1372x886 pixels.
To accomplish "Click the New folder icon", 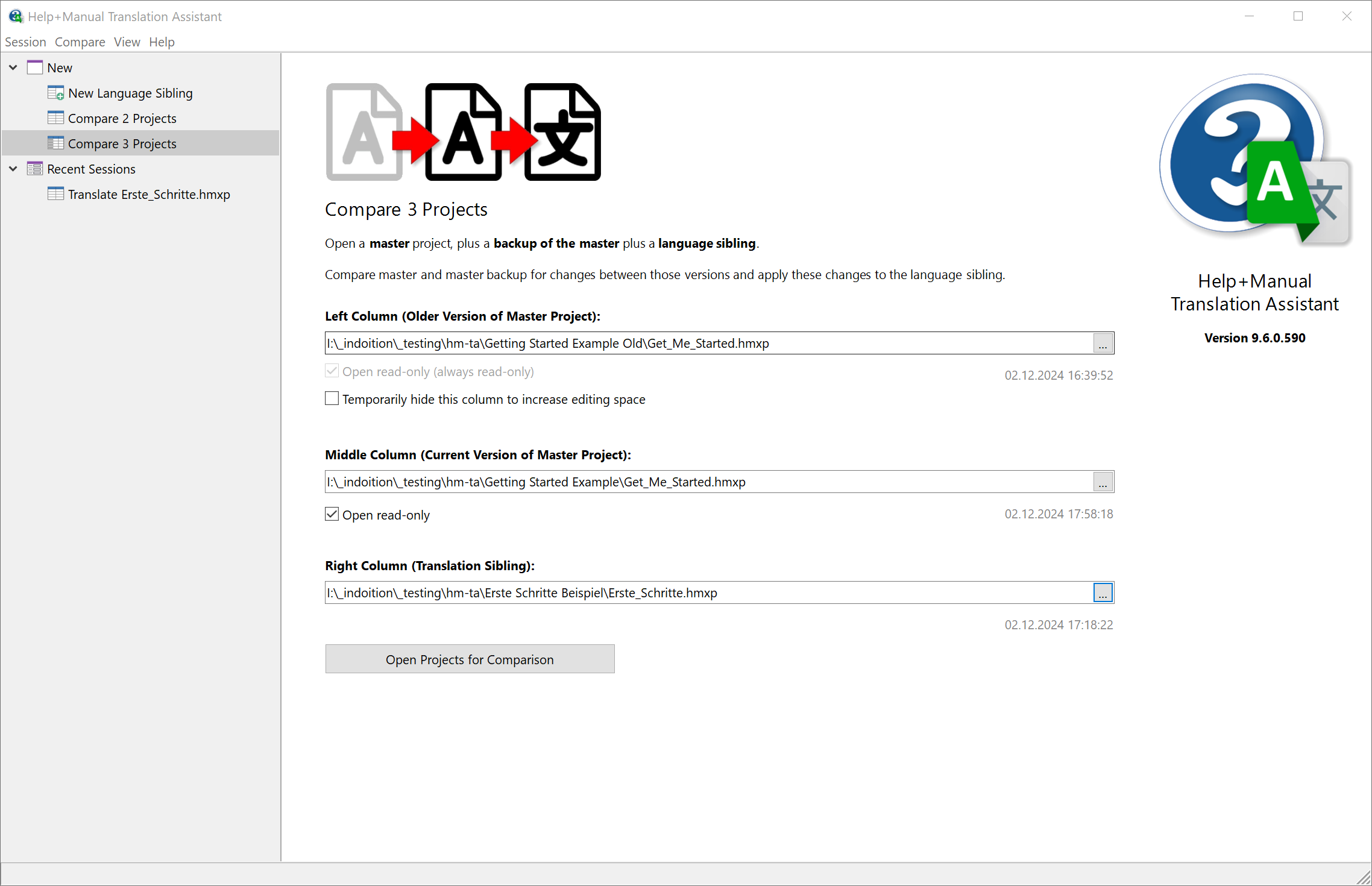I will (x=35, y=68).
